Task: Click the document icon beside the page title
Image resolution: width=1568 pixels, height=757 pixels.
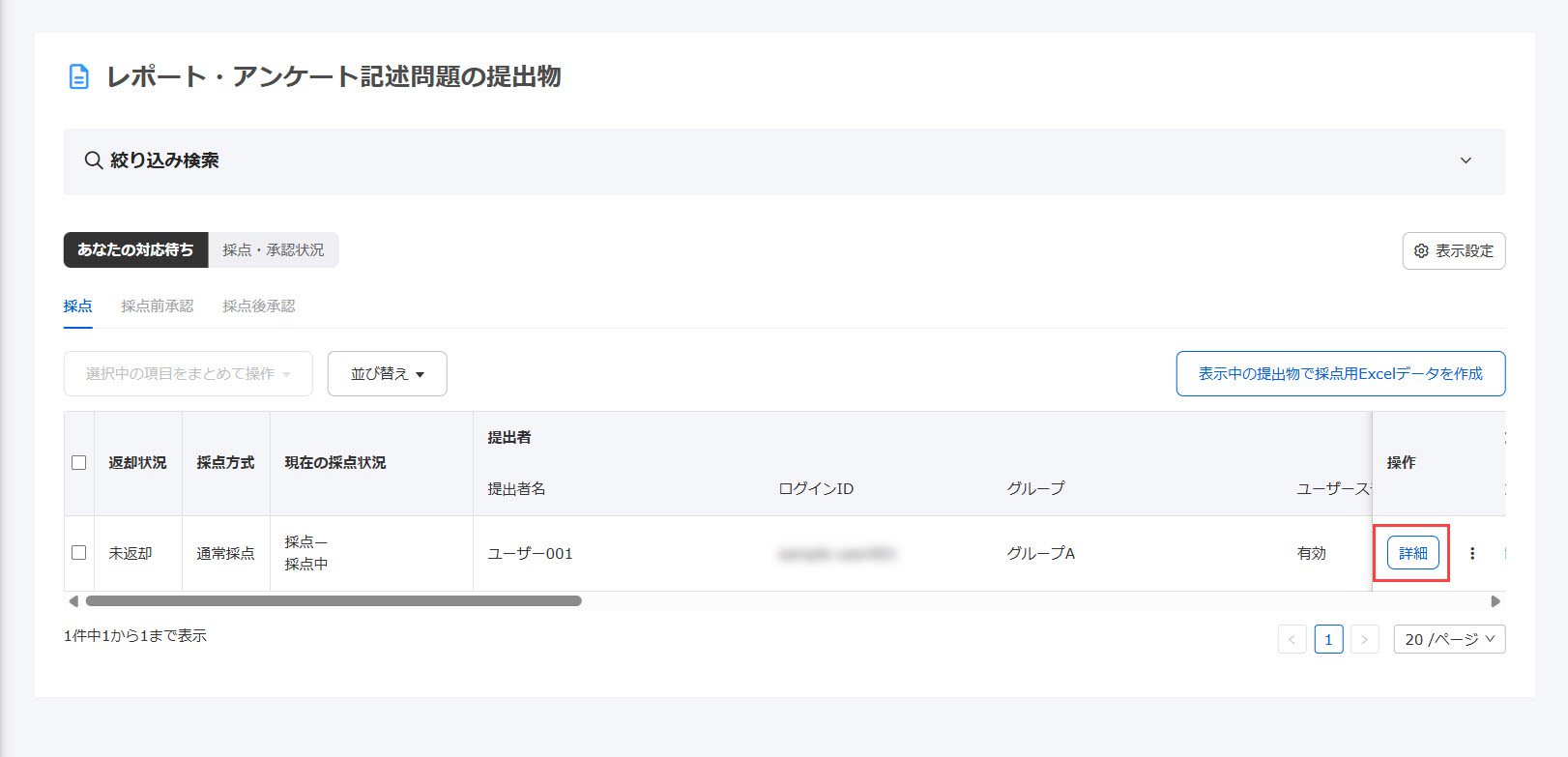Action: [79, 76]
